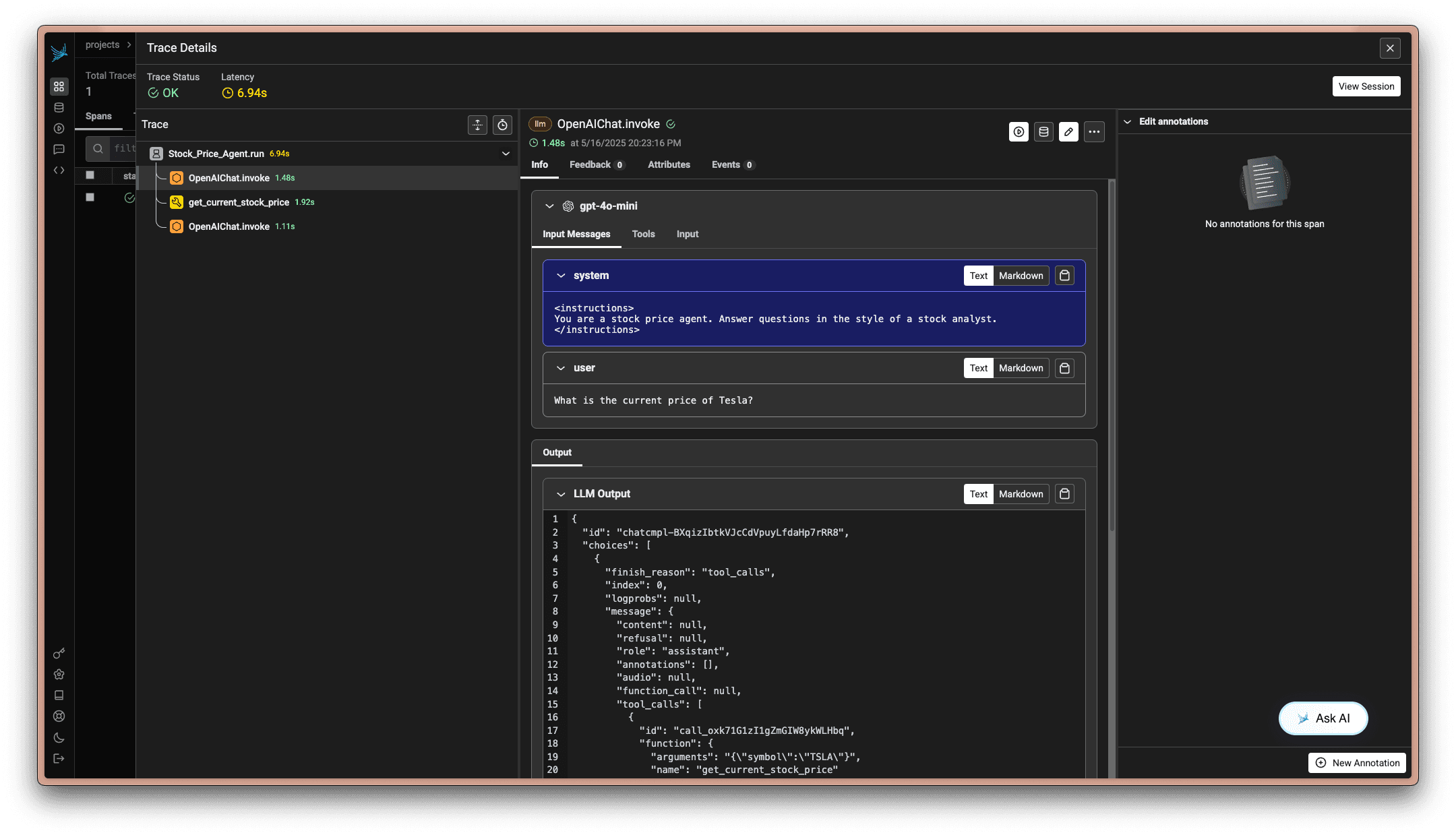1456x835 pixels.
Task: Switch LLM Output to Text view
Action: (979, 494)
